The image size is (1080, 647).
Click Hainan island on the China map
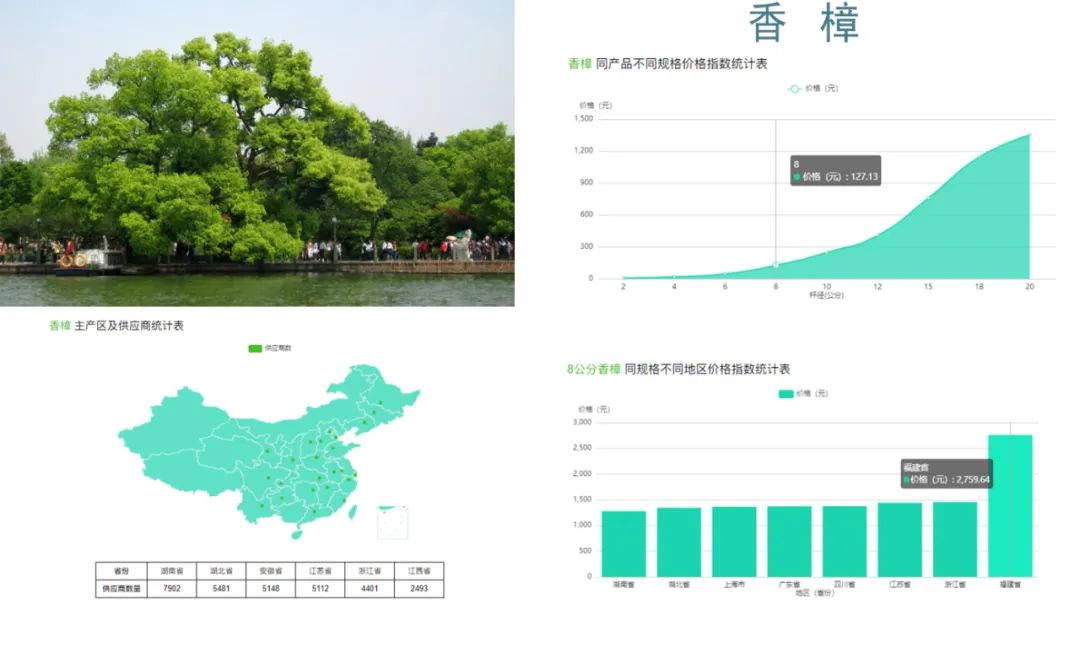295,533
